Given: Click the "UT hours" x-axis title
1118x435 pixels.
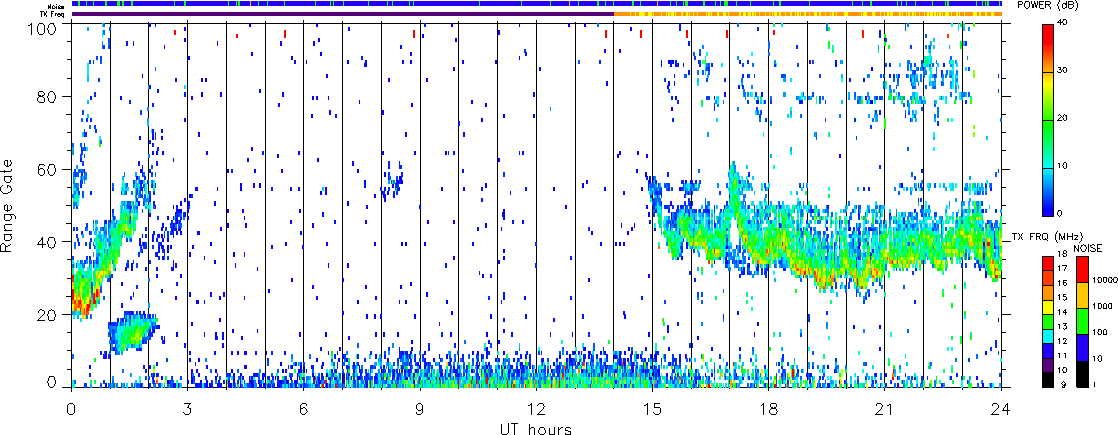Looking at the screenshot, I should (x=536, y=428).
